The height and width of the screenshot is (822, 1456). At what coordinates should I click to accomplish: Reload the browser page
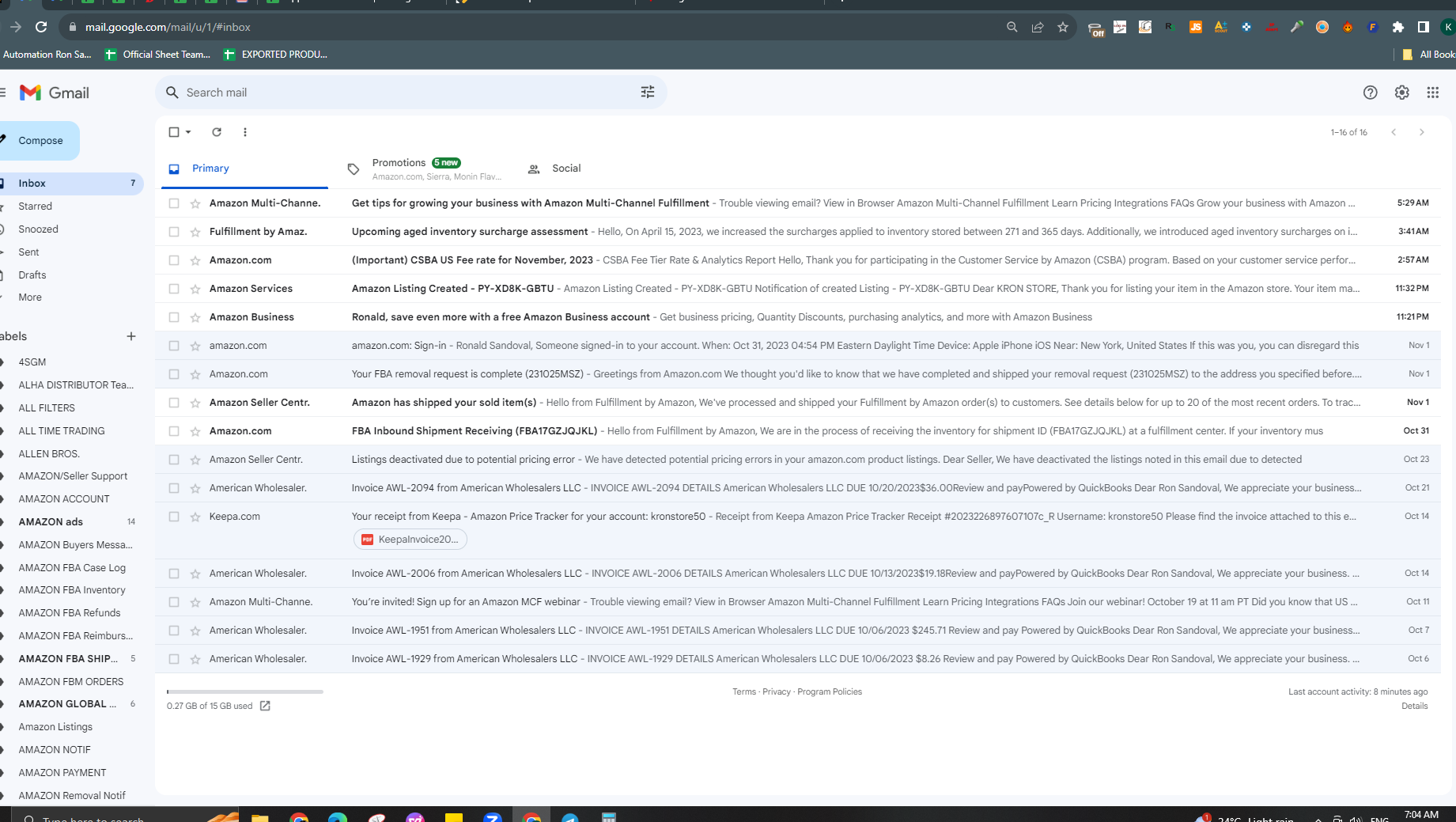(41, 27)
